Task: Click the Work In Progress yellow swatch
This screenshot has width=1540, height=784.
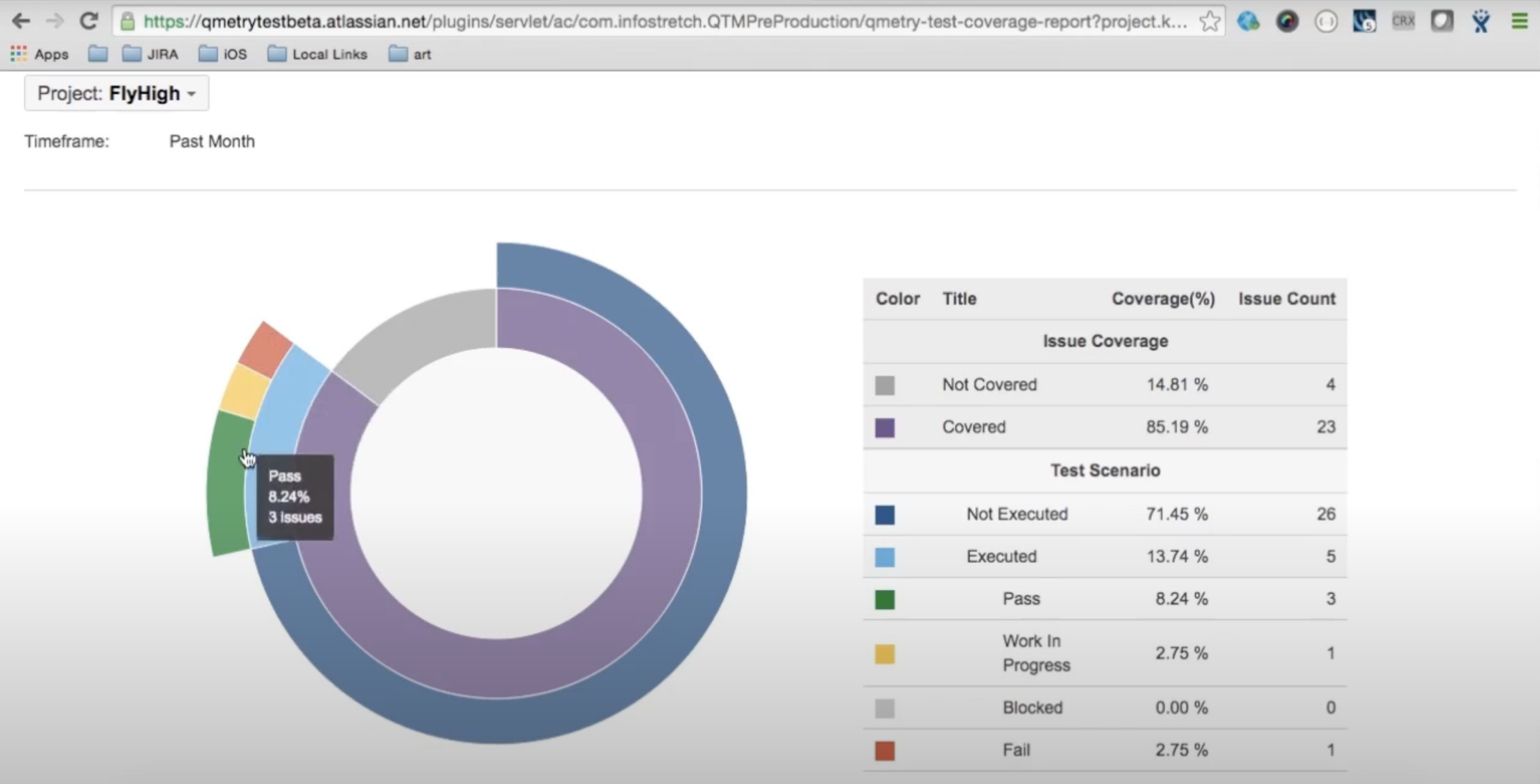Action: point(885,654)
